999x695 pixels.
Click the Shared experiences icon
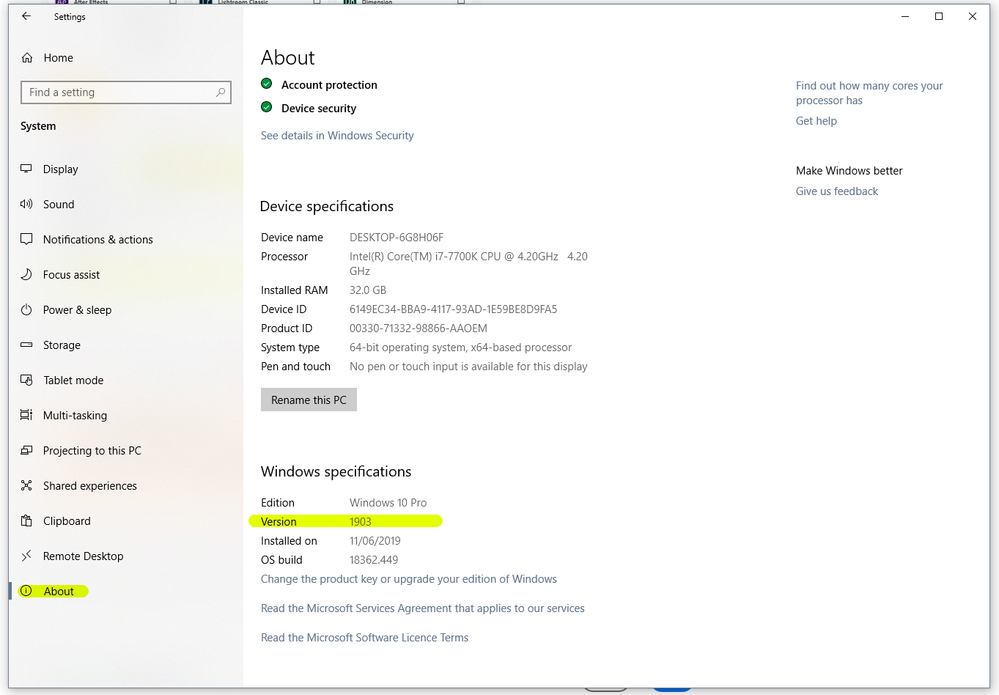pos(26,485)
